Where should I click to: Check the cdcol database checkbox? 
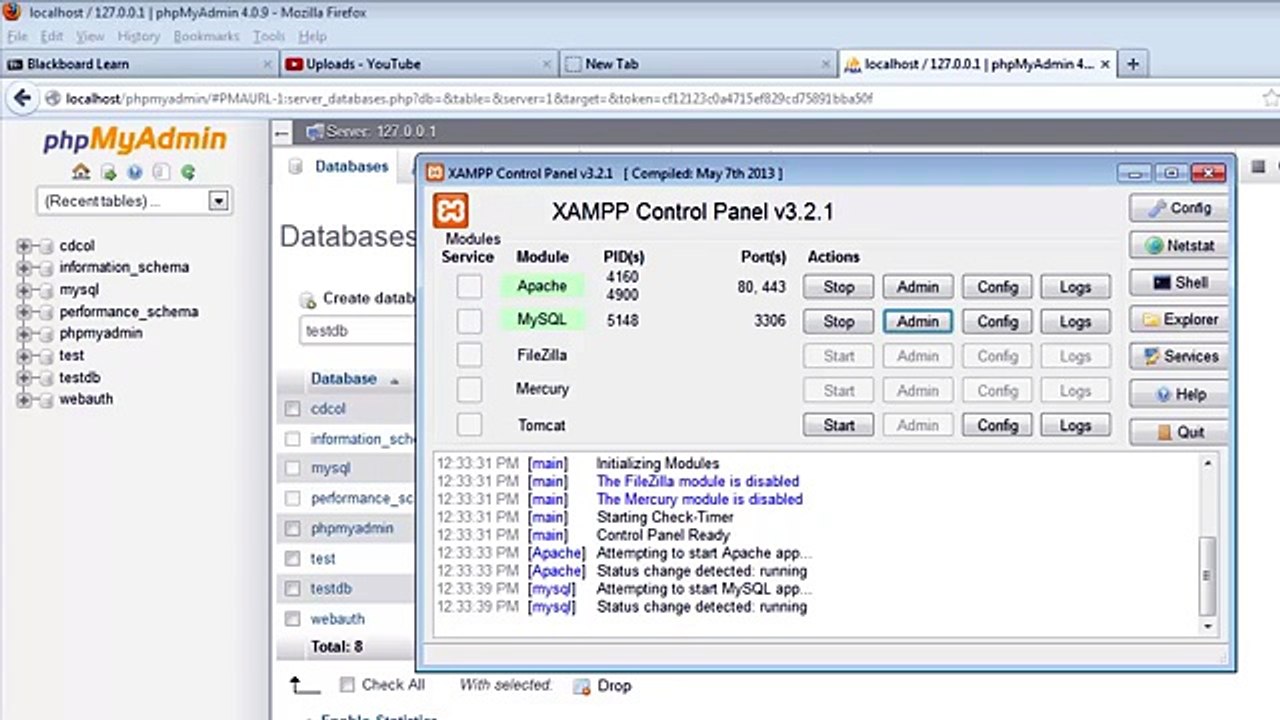coord(292,409)
